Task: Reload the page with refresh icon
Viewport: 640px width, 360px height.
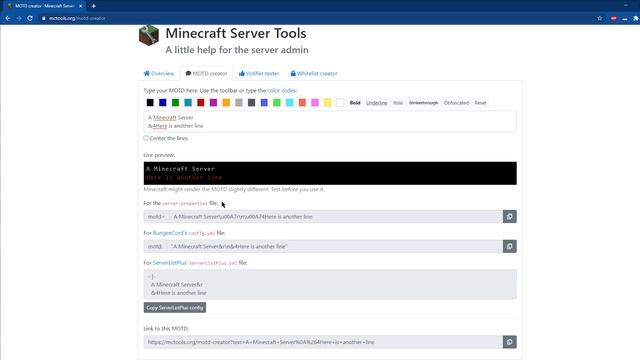Action: (30, 18)
